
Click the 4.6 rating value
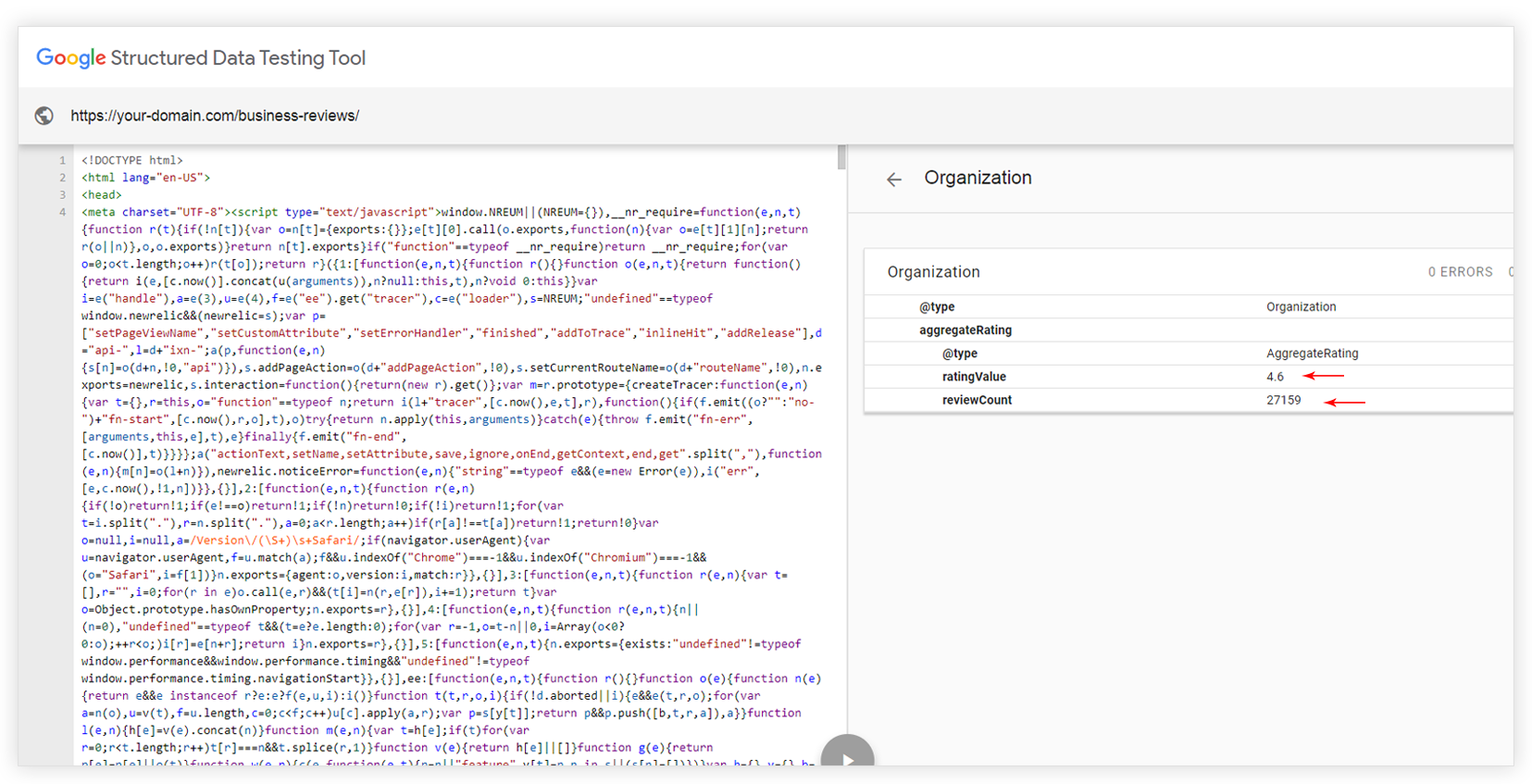coord(1275,377)
